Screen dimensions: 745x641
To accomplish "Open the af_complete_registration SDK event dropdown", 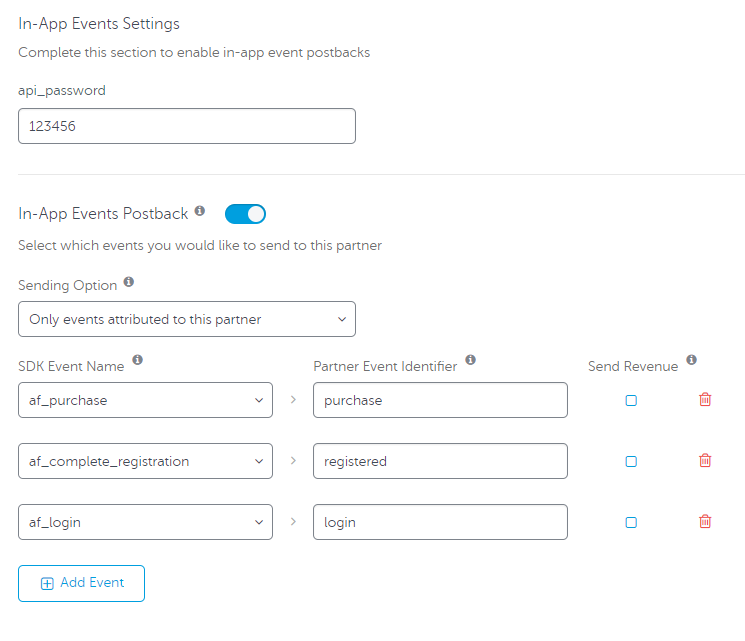I will click(145, 461).
